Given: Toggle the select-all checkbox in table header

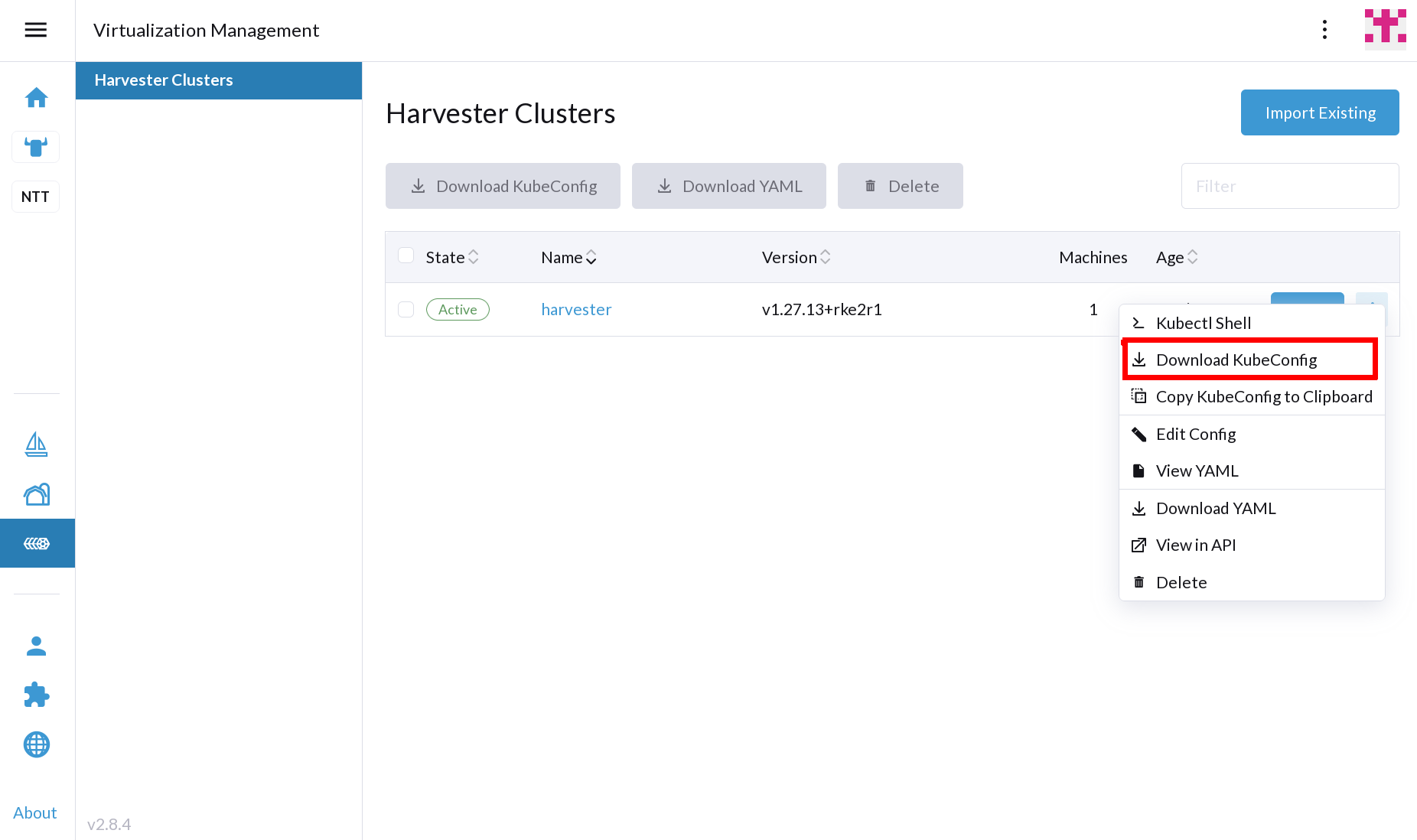Looking at the screenshot, I should point(406,255).
